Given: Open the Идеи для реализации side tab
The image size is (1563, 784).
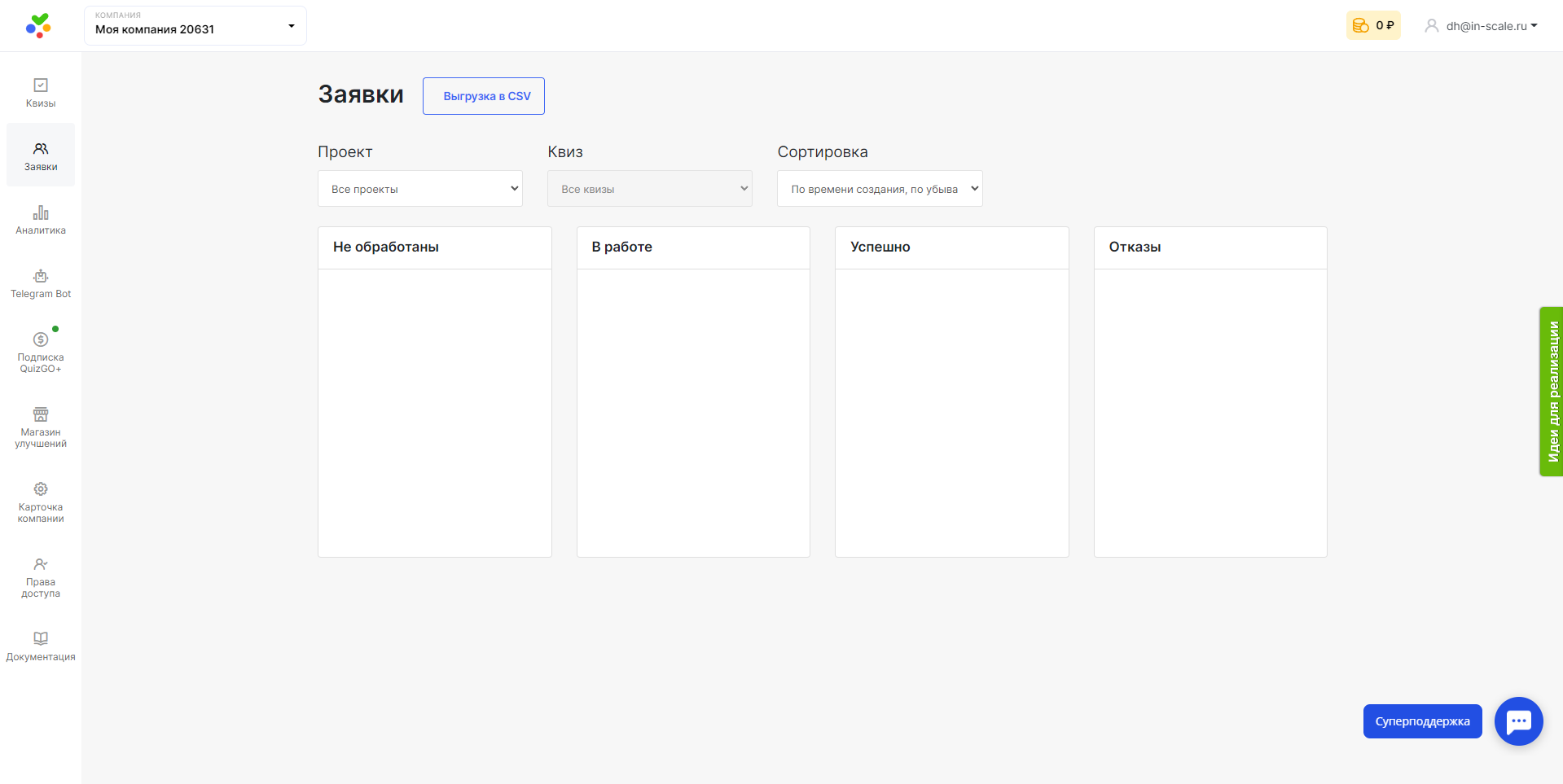Looking at the screenshot, I should tap(1552, 392).
